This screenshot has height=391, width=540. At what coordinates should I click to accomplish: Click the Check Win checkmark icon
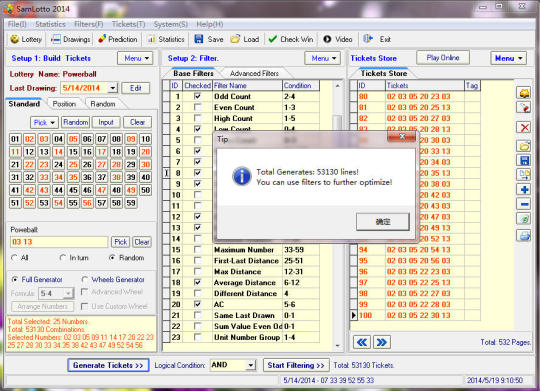click(273, 39)
